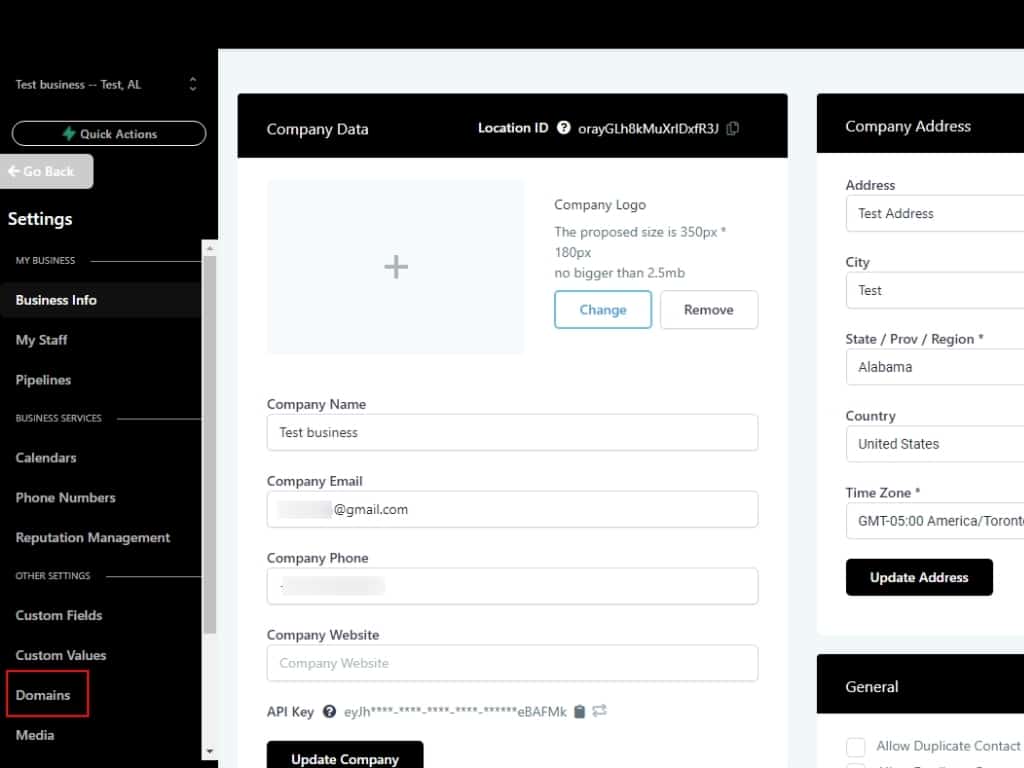The image size is (1024, 768).
Task: Select My Staff in the sidebar
Action: click(x=42, y=340)
